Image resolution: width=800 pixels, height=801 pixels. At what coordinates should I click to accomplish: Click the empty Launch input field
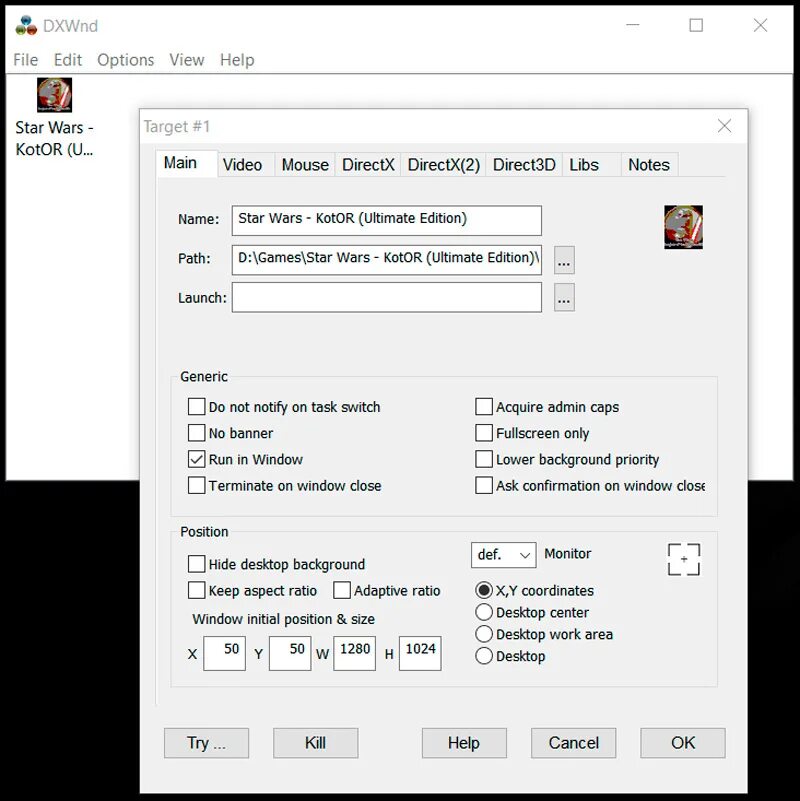click(387, 297)
